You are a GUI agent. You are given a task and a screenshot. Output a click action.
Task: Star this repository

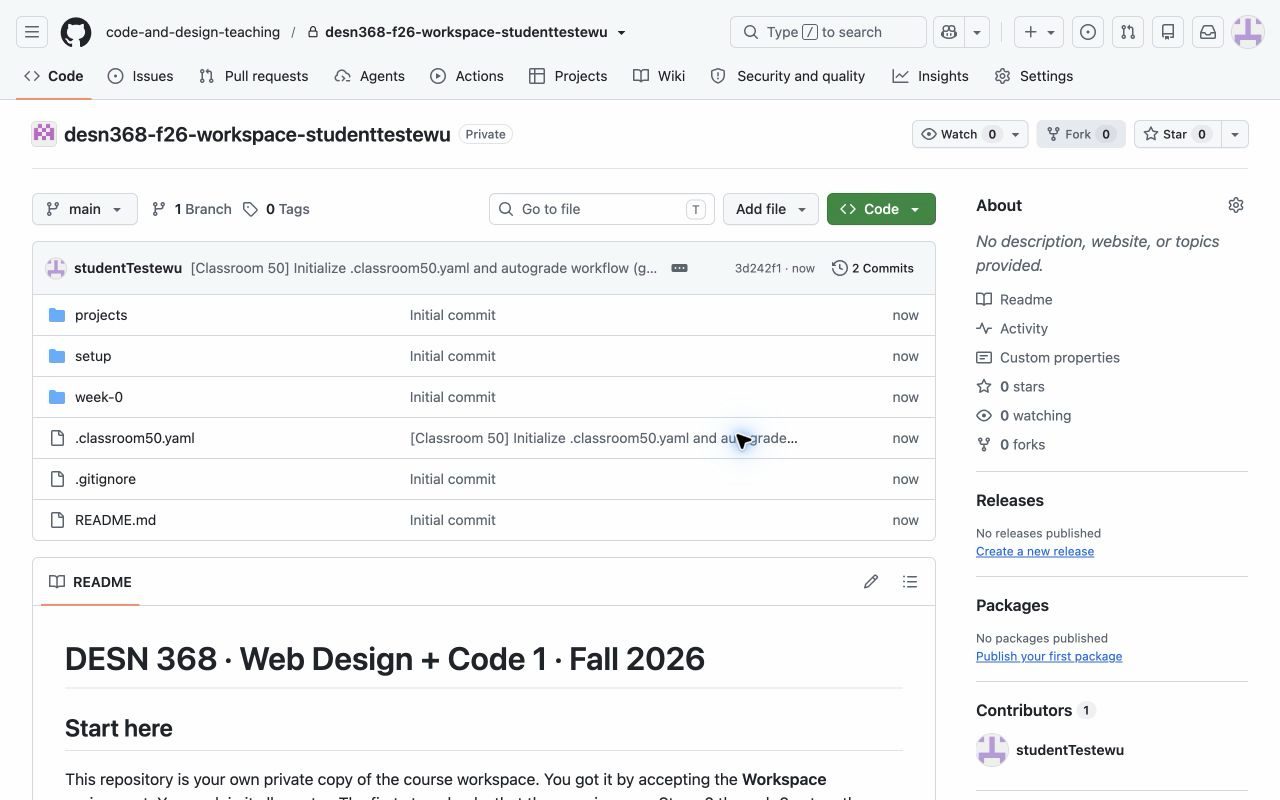tap(1177, 134)
